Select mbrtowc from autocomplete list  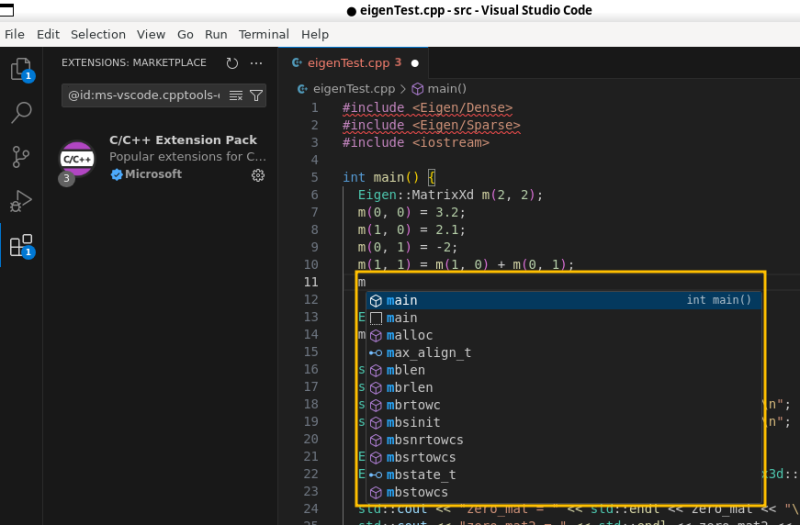(564, 405)
